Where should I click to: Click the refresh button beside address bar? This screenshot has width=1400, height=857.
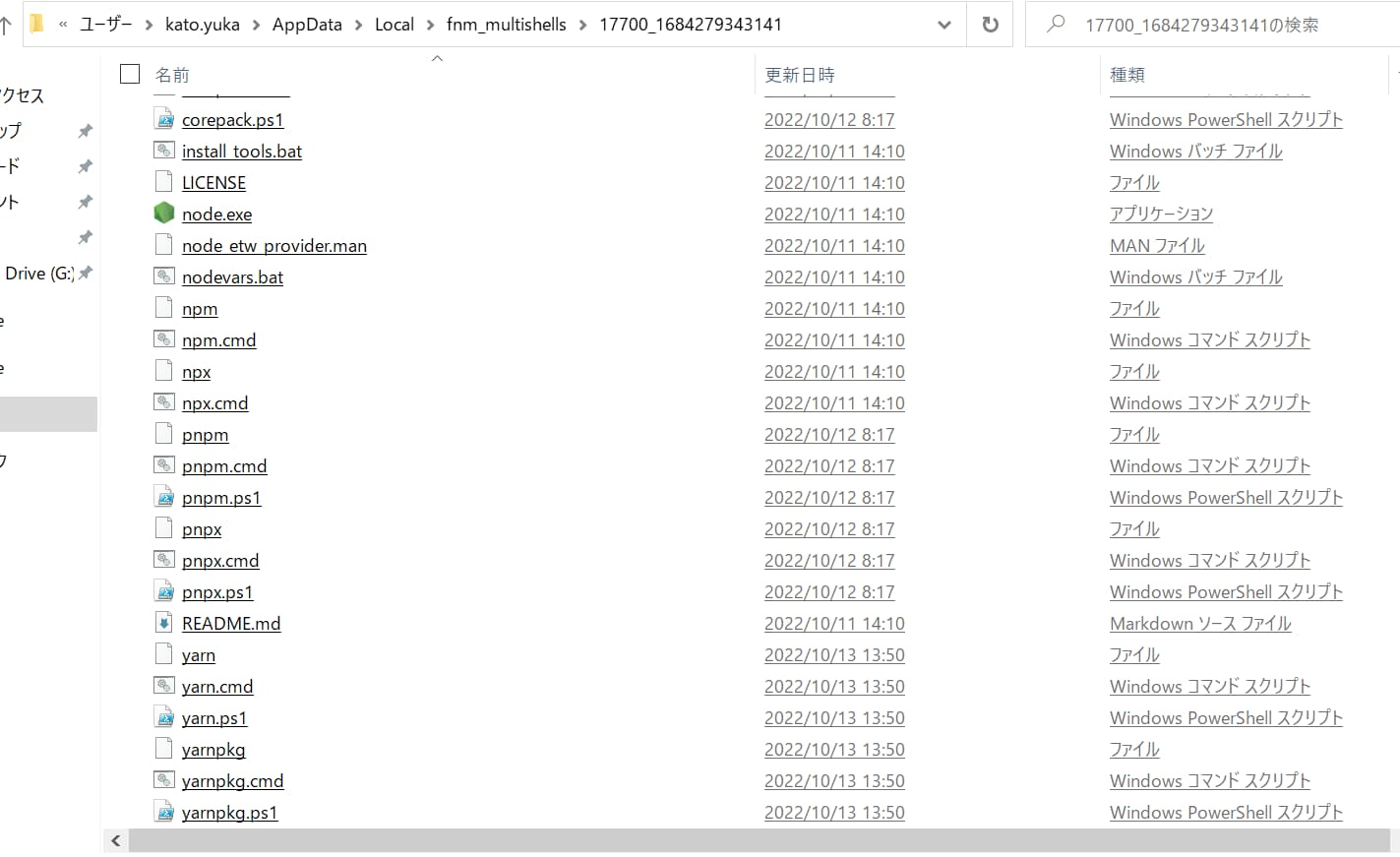990,25
